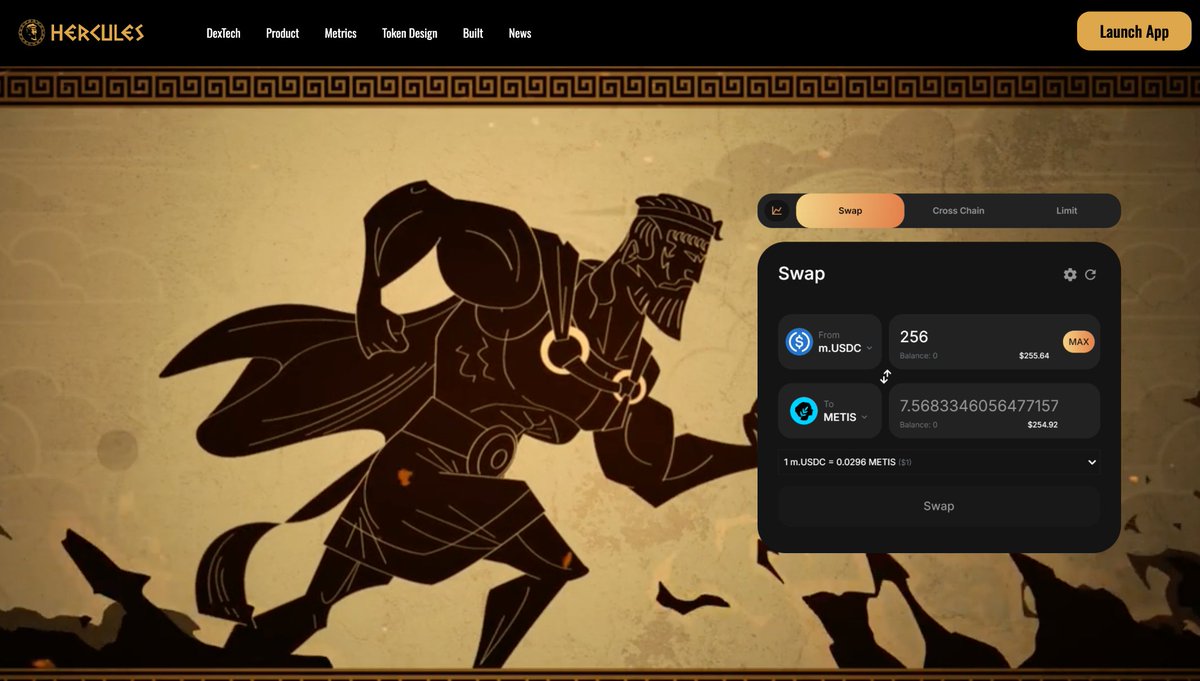Viewport: 1200px width, 681px height.
Task: Open the Product menu item
Action: pyautogui.click(x=282, y=33)
